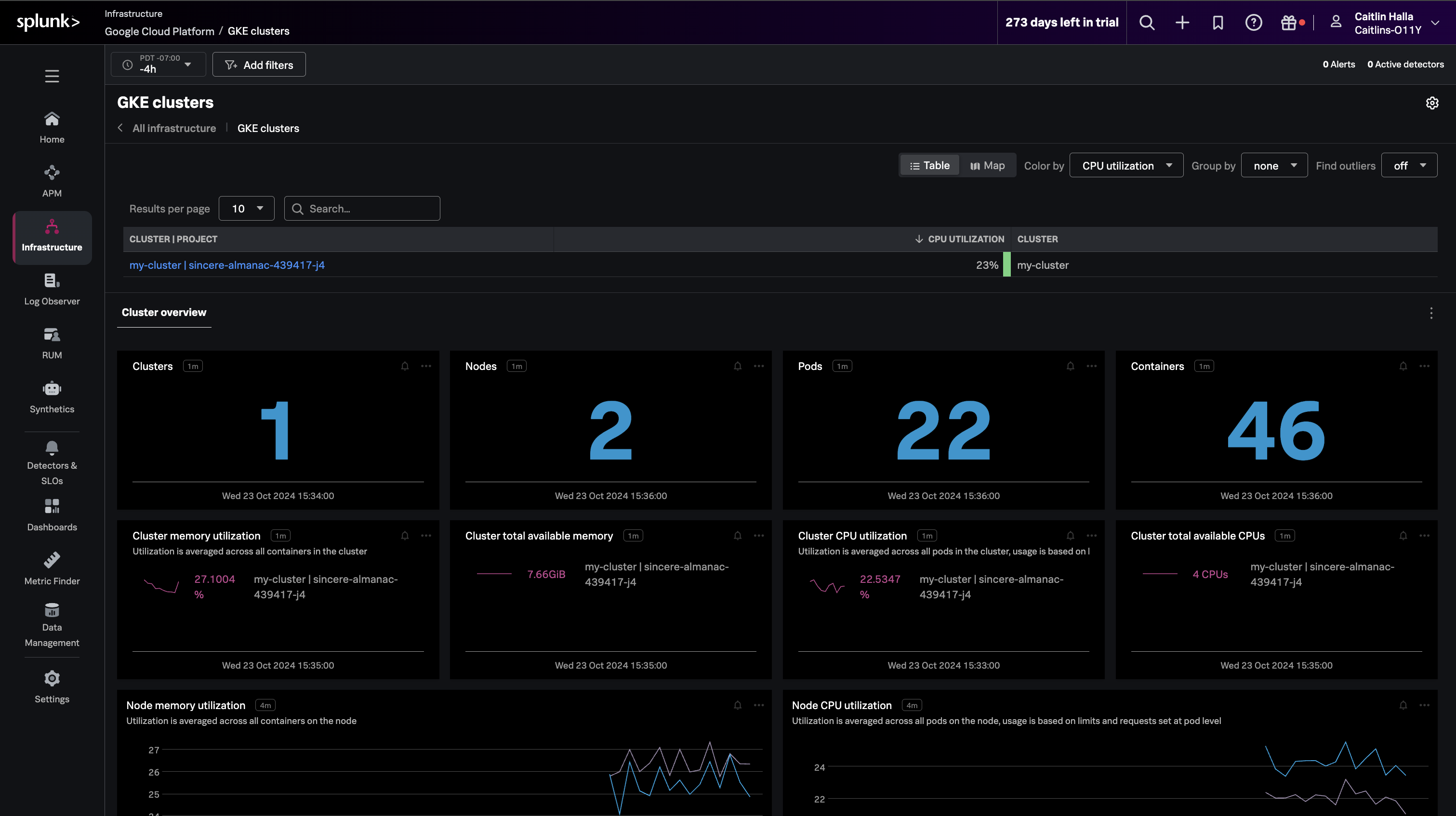This screenshot has width=1456, height=816.
Task: Click 0 Active detectors indicator
Action: (x=1405, y=65)
